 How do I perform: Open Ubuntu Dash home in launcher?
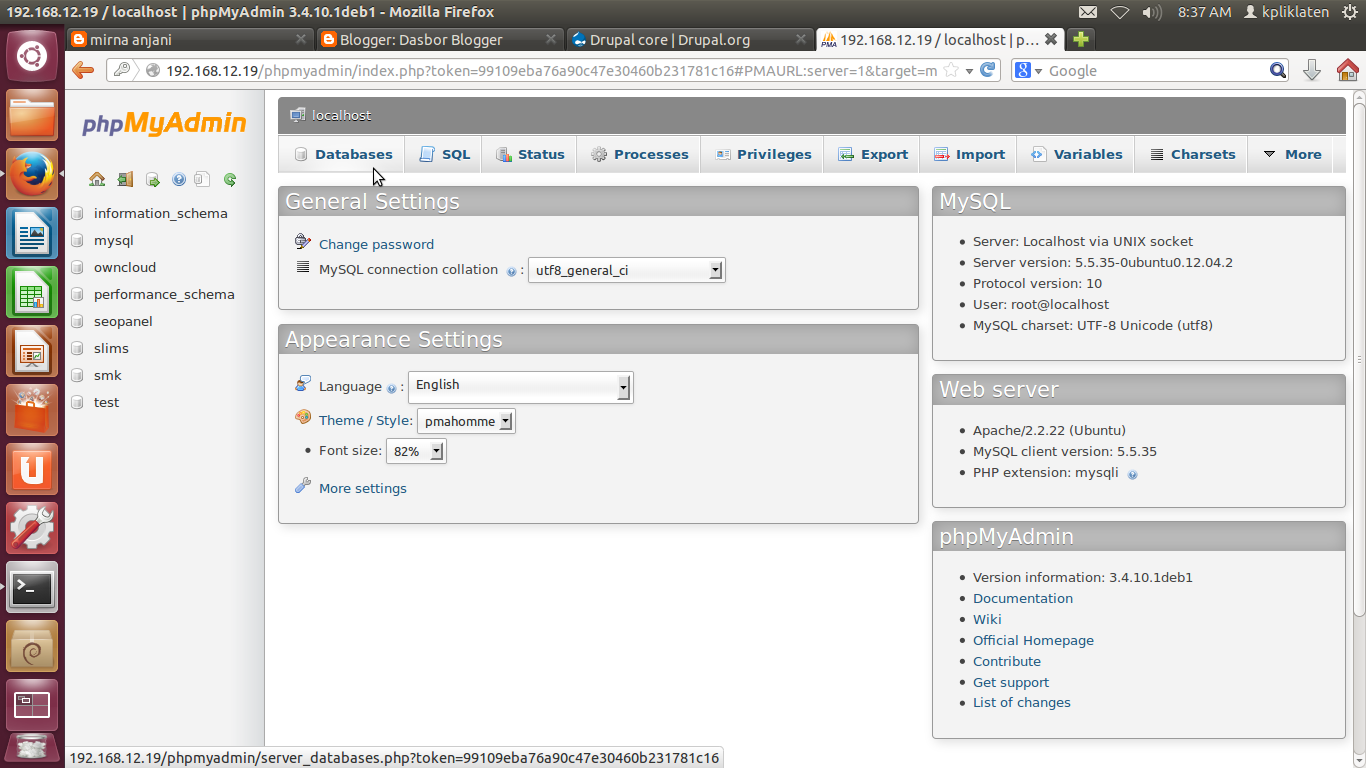tap(32, 55)
